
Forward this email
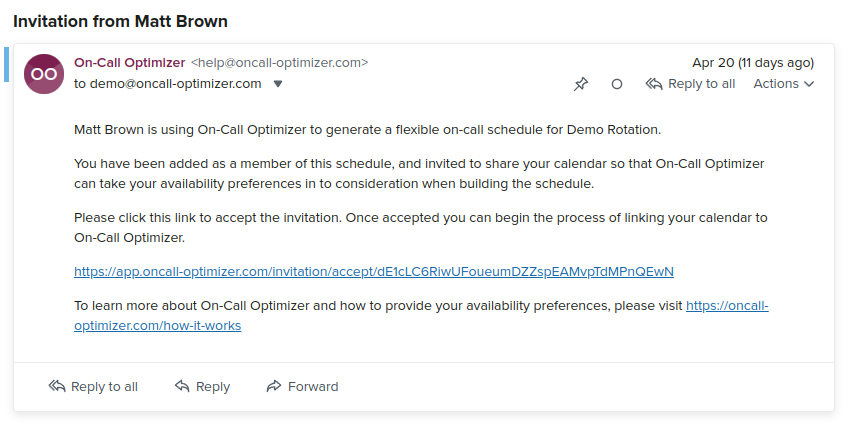(302, 386)
